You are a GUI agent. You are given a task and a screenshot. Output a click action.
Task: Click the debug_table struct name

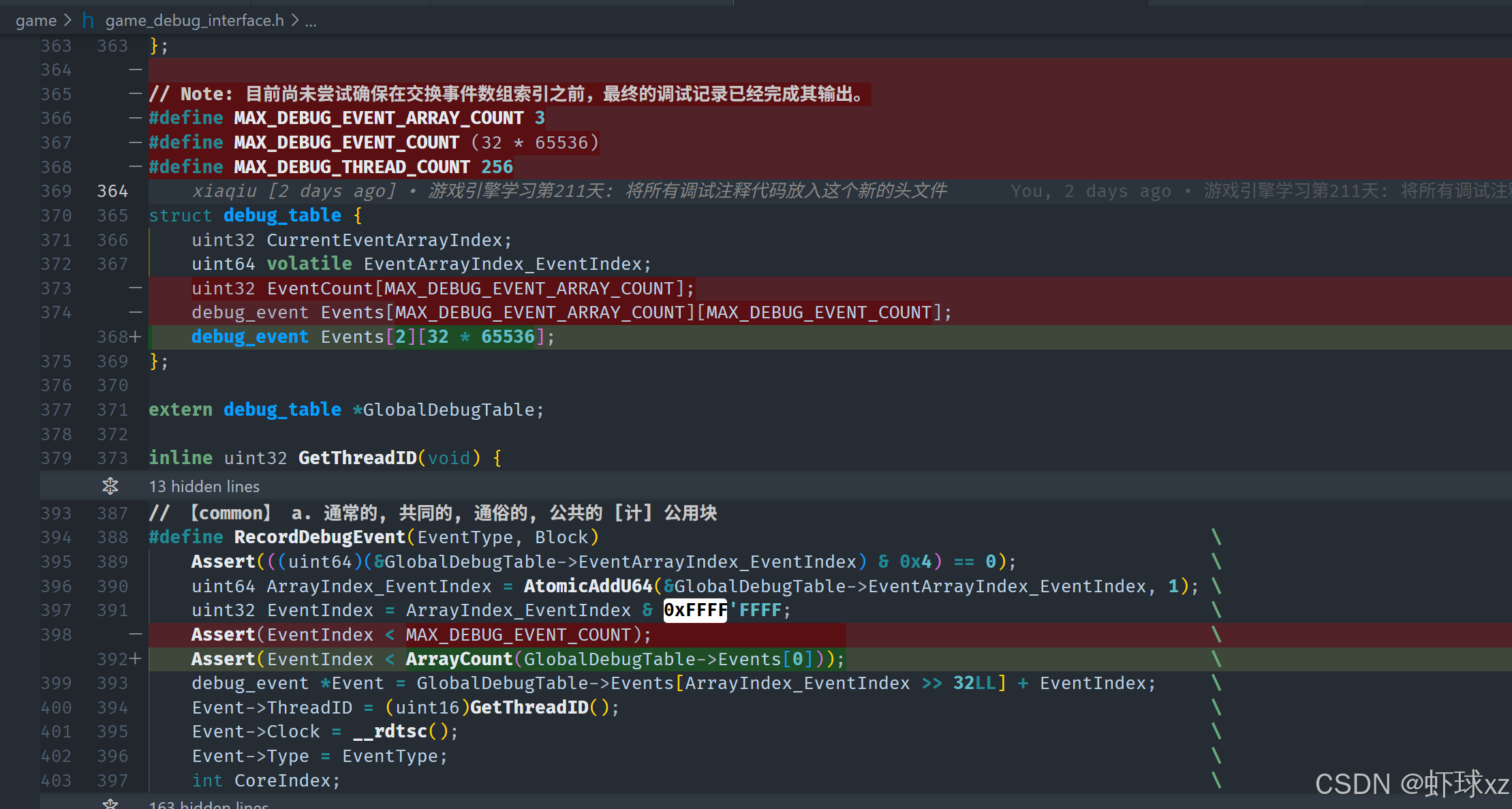pos(282,215)
